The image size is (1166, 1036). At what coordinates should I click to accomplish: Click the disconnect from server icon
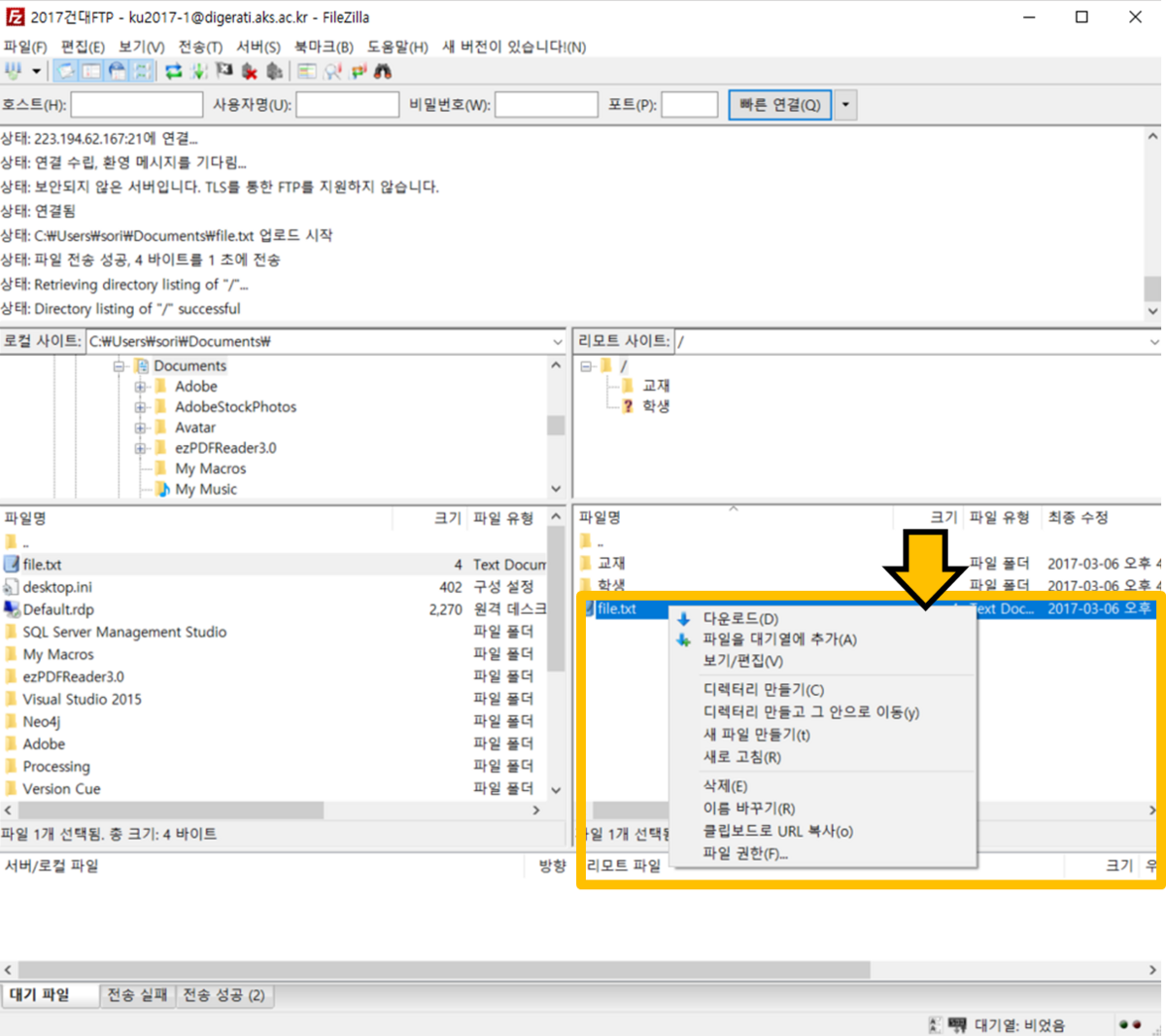click(250, 71)
